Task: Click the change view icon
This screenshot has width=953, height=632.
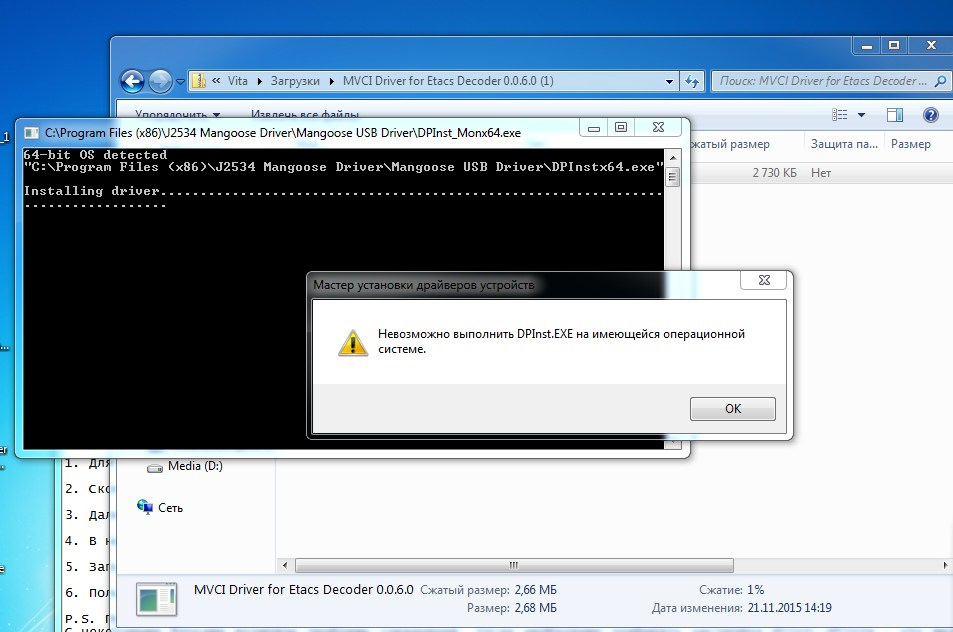Action: pyautogui.click(x=840, y=115)
